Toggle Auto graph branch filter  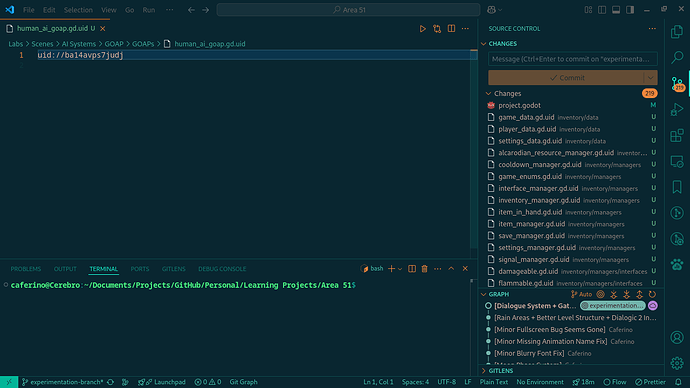click(x=582, y=294)
